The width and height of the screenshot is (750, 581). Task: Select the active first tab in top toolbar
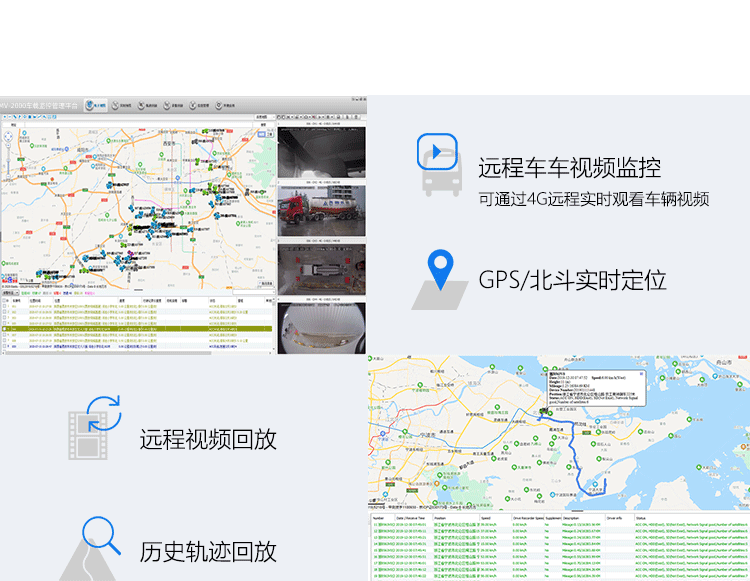coord(97,104)
